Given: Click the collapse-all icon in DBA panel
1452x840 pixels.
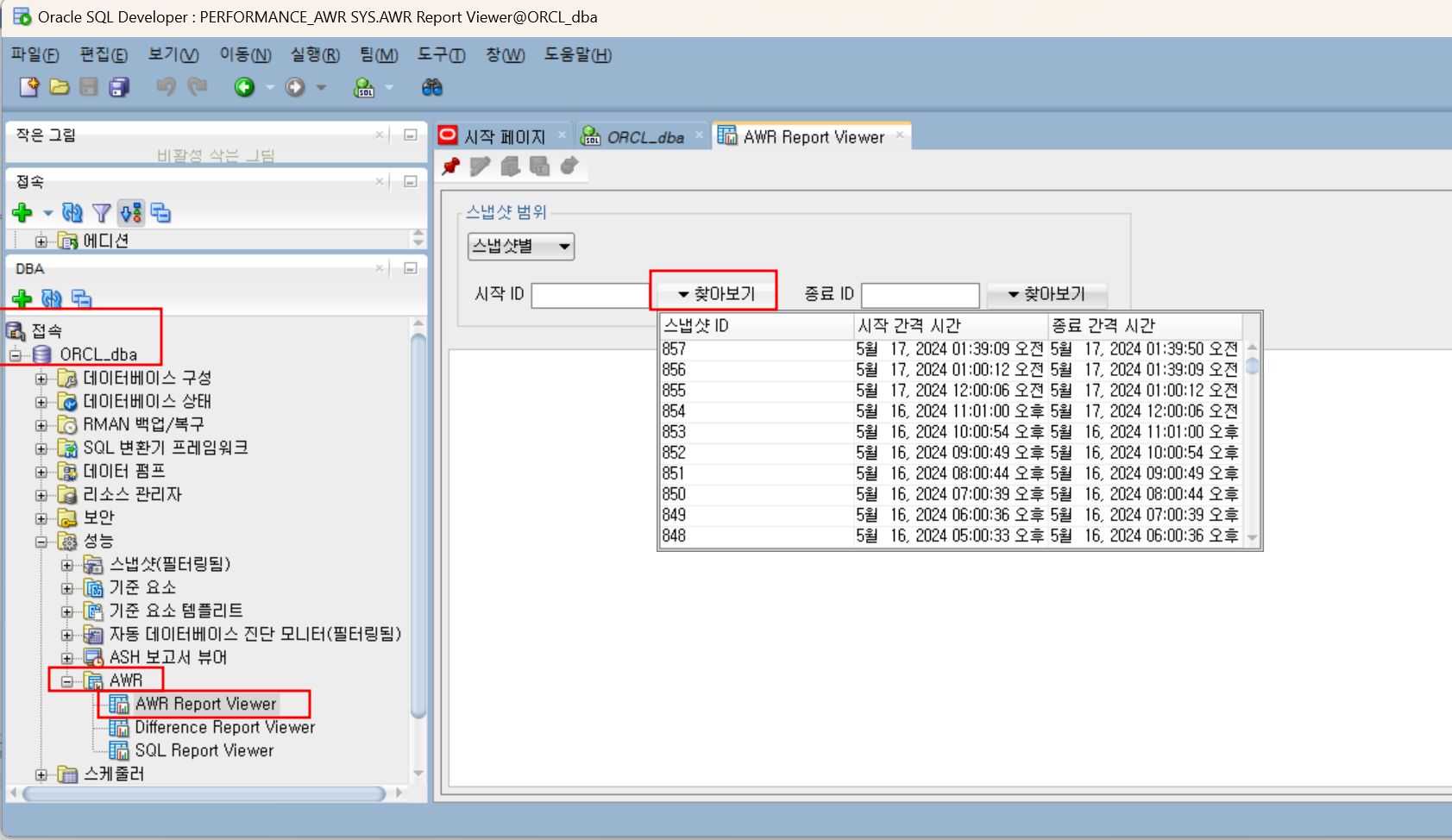Looking at the screenshot, I should point(81,298).
